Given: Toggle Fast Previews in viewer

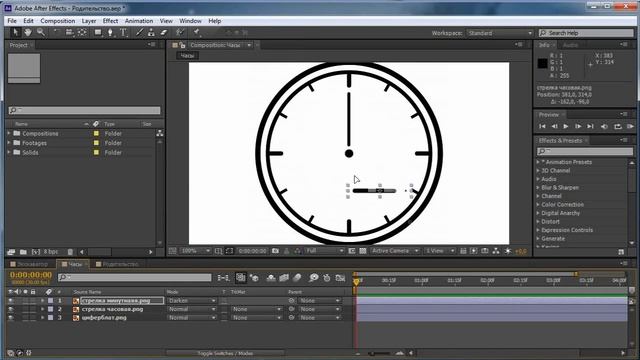Looking at the screenshot, I should click(474, 251).
